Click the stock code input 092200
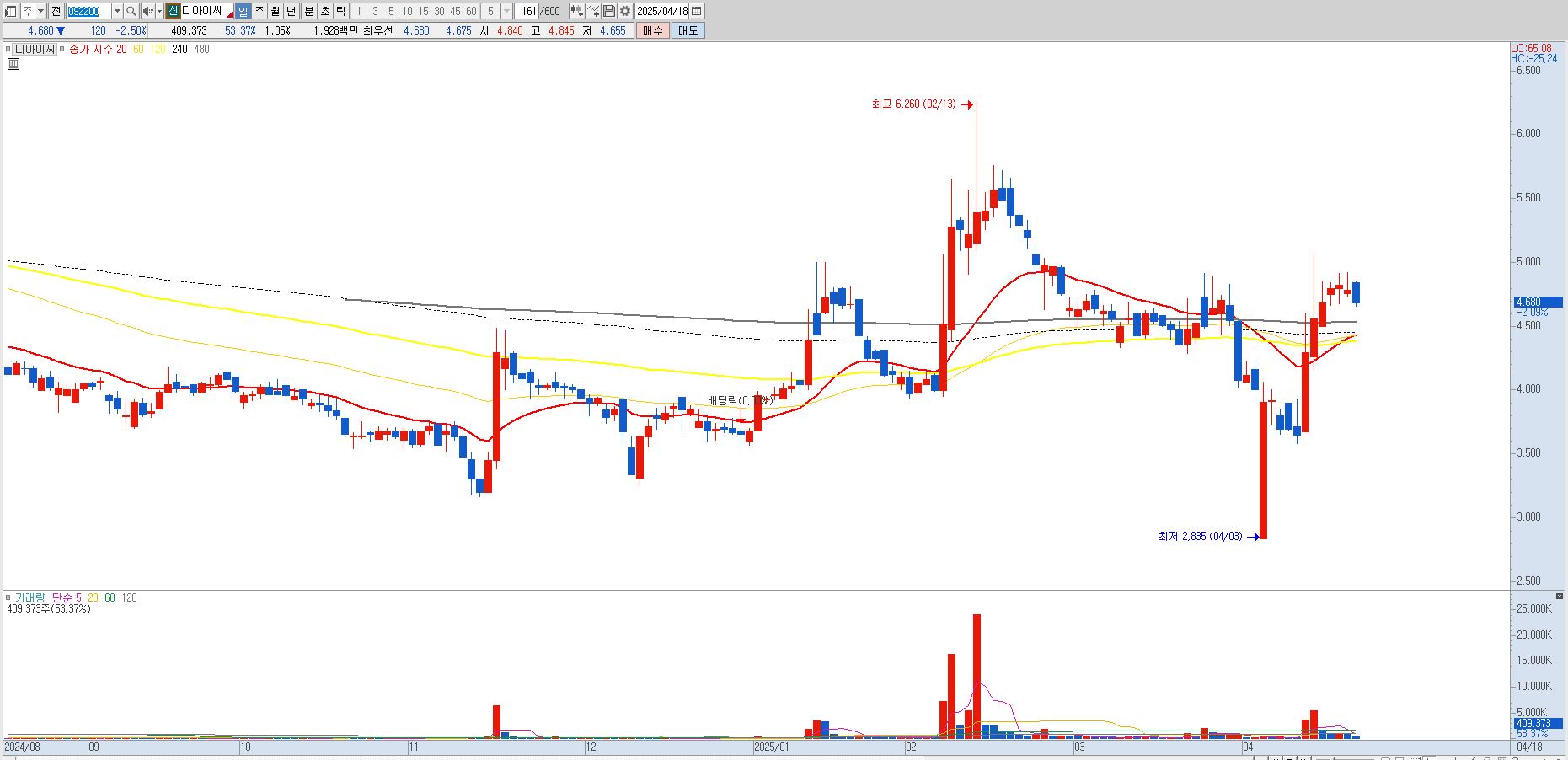Image resolution: width=1568 pixels, height=760 pixels. point(88,11)
